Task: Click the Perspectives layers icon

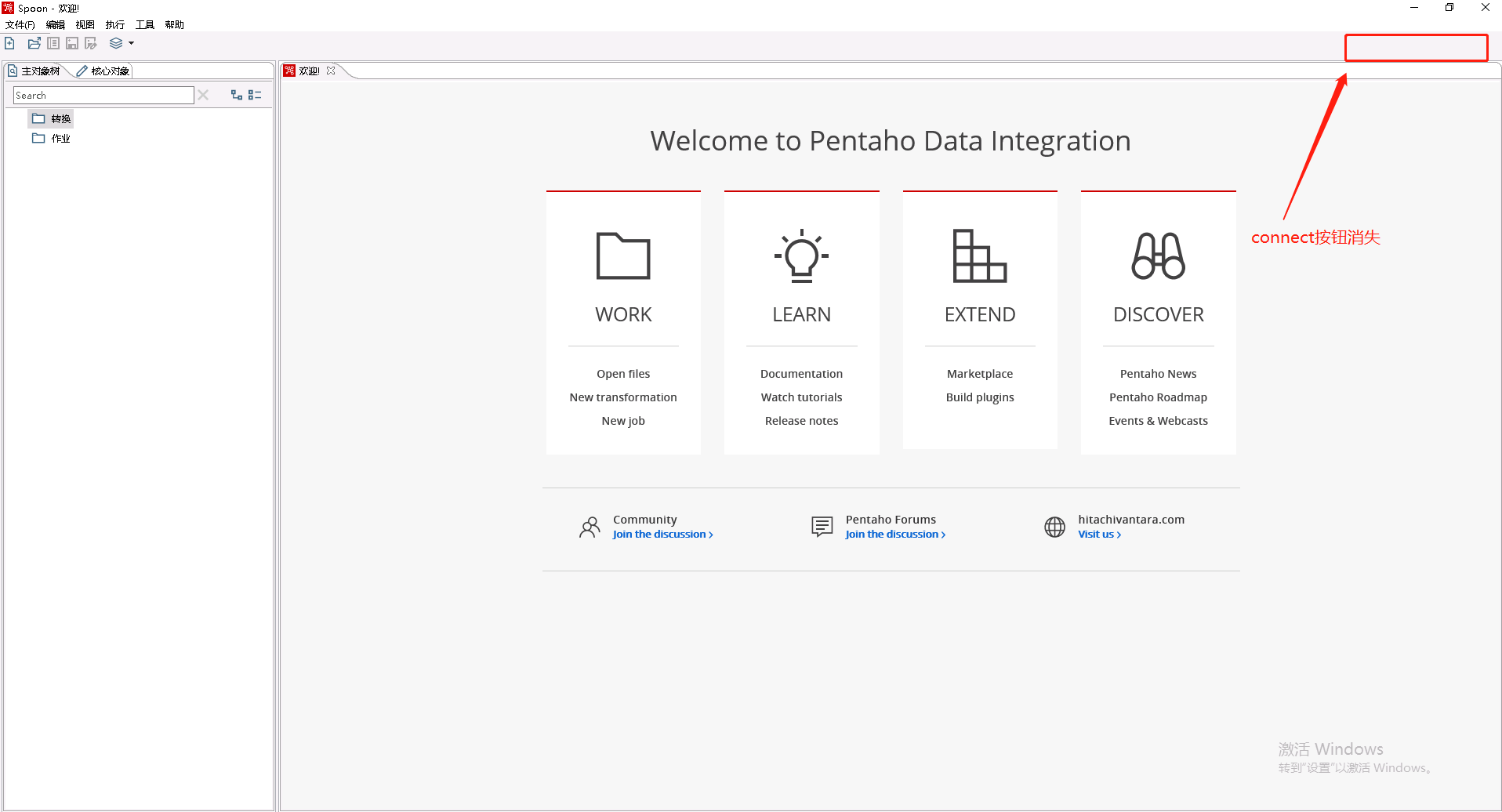Action: 116,43
